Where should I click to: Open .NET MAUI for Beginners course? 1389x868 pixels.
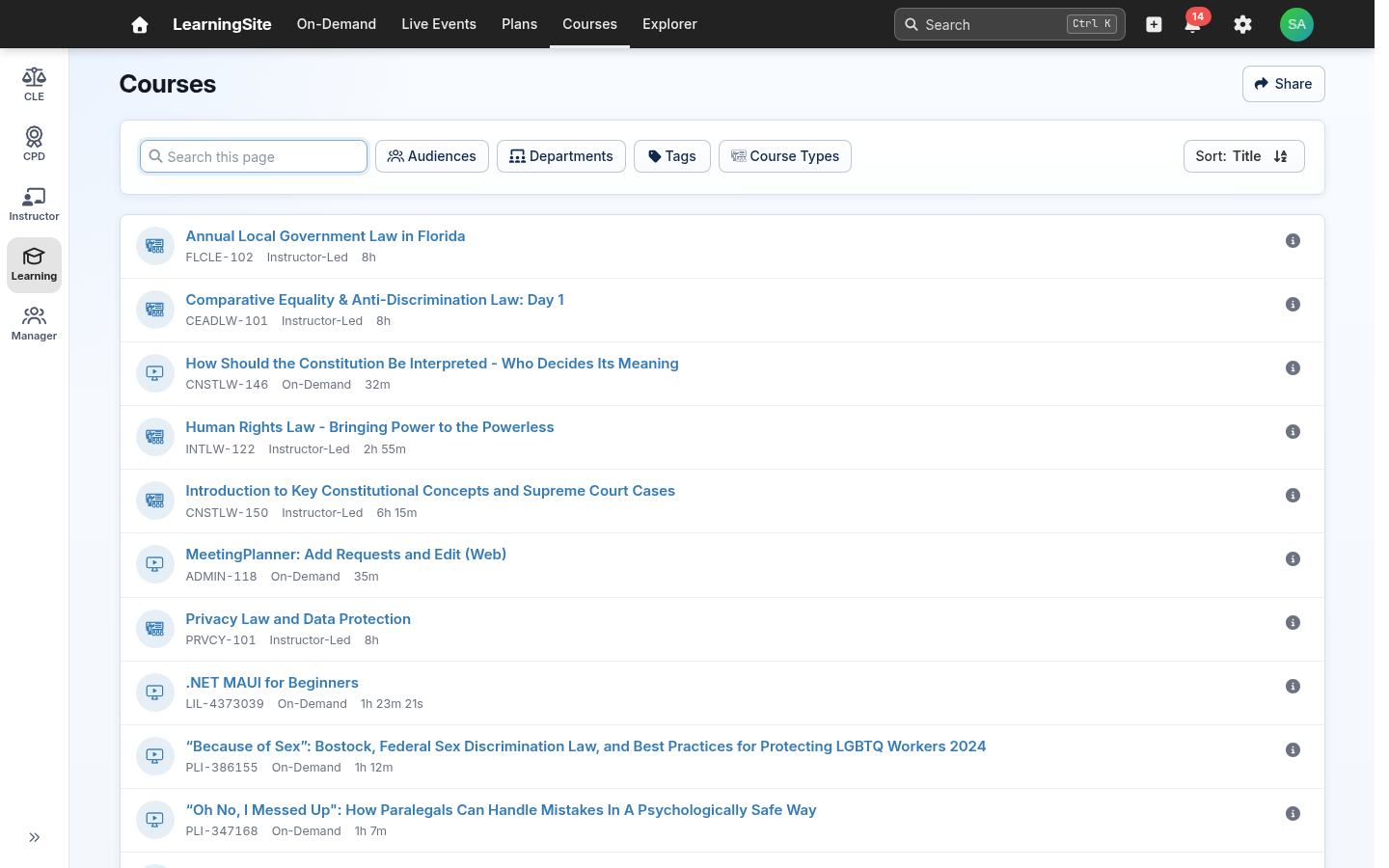click(272, 683)
